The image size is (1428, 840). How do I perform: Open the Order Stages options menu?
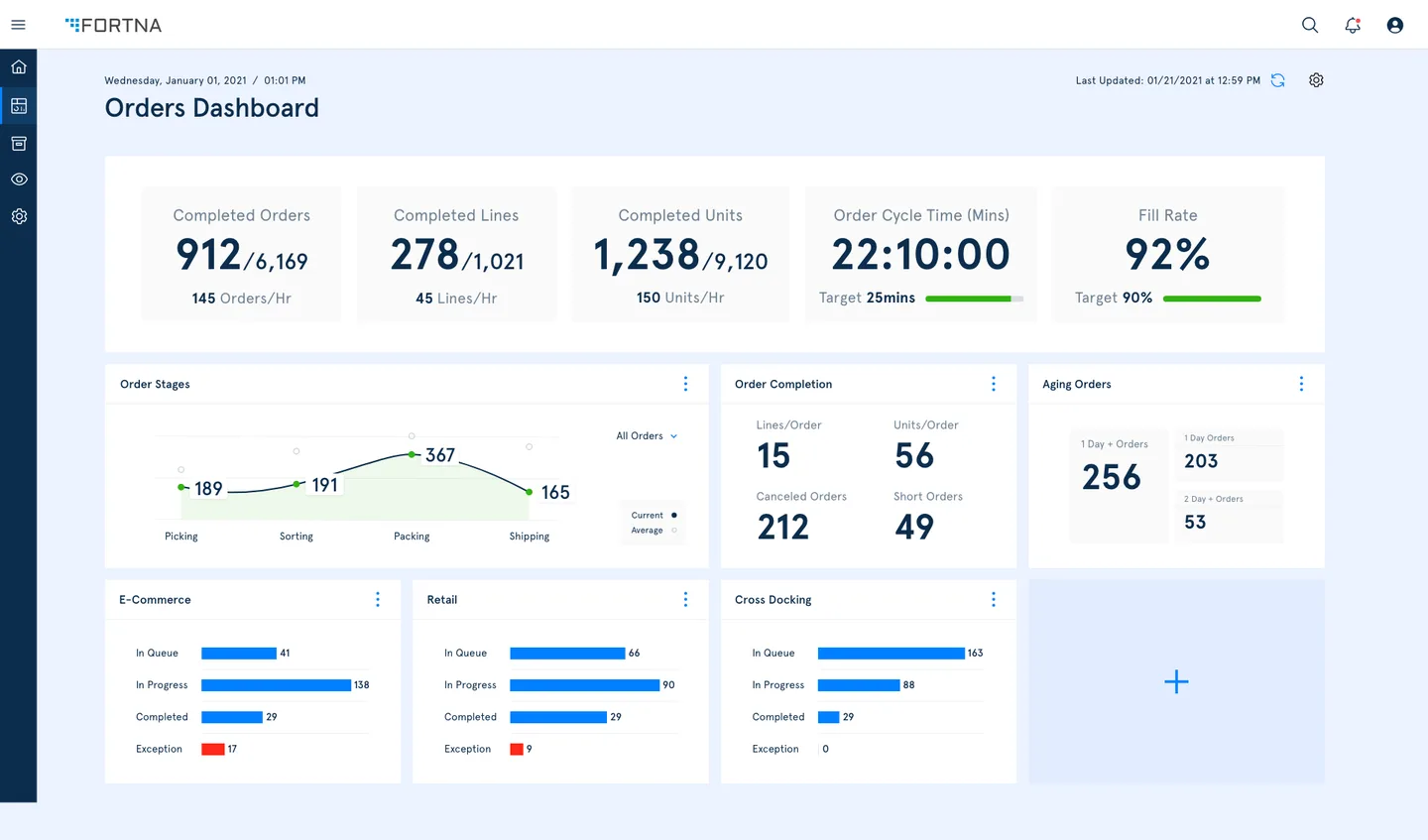pos(685,384)
